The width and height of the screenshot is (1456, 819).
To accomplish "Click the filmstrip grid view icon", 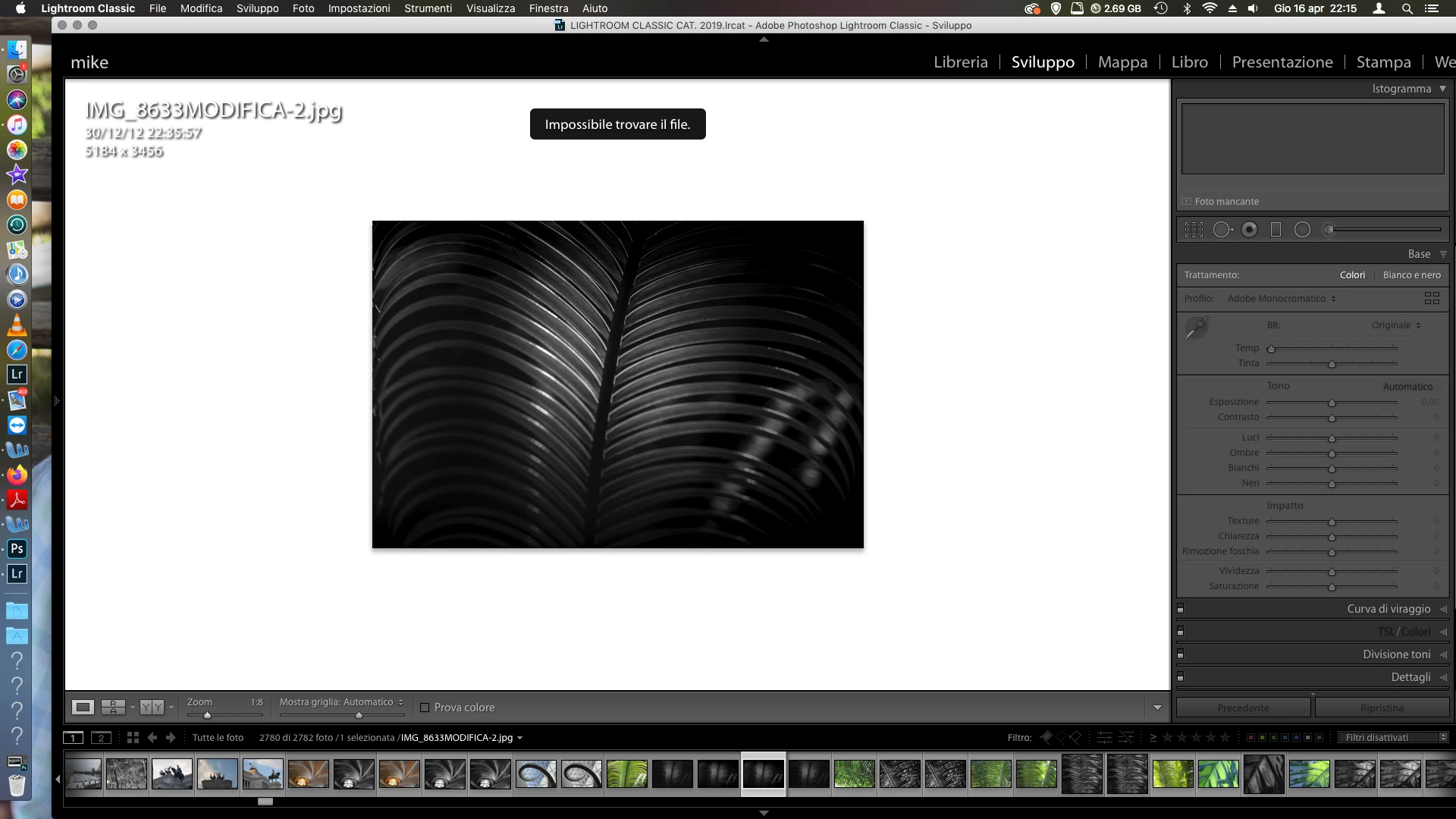I will pos(133,737).
